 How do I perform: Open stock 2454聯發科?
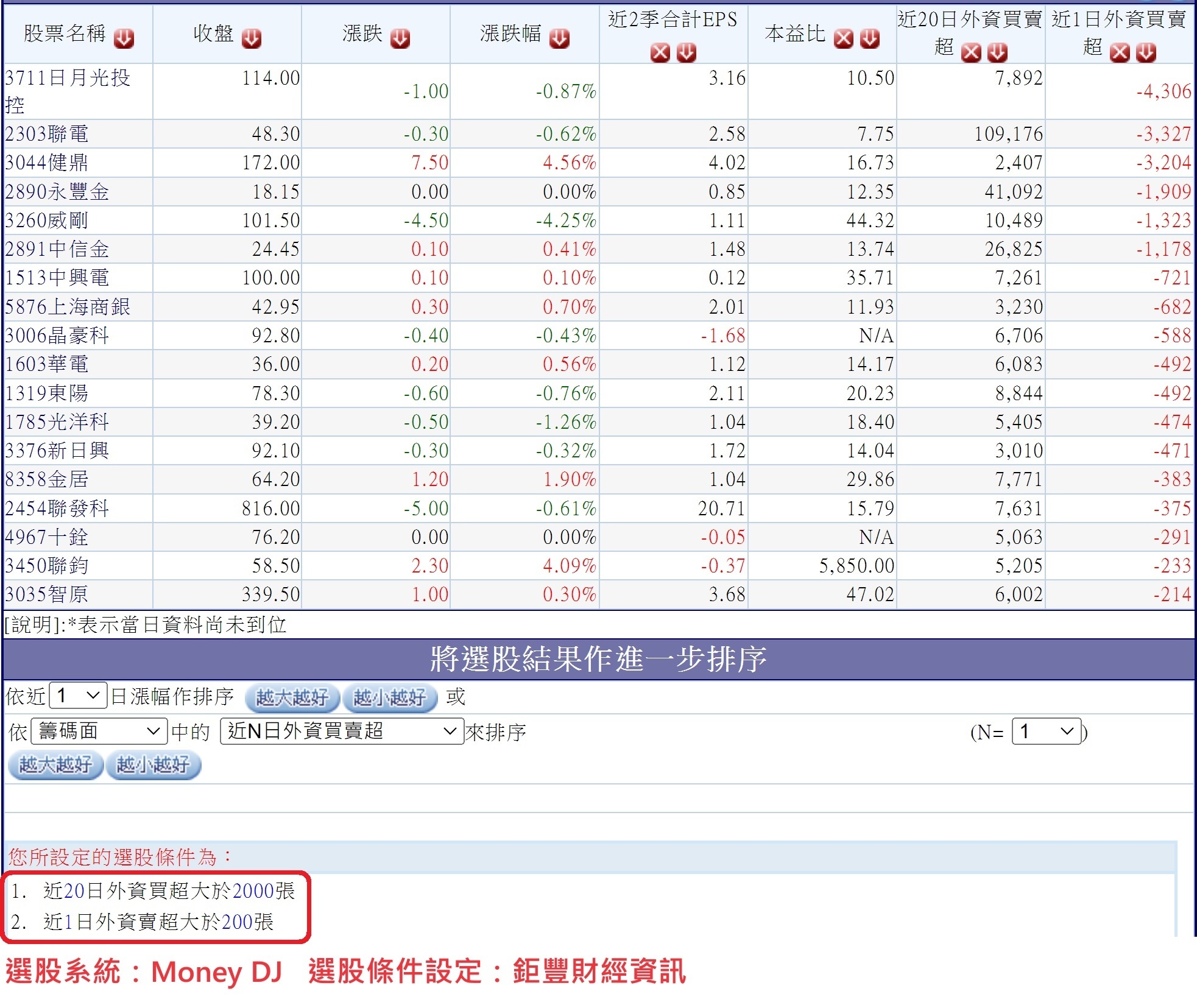click(x=57, y=509)
